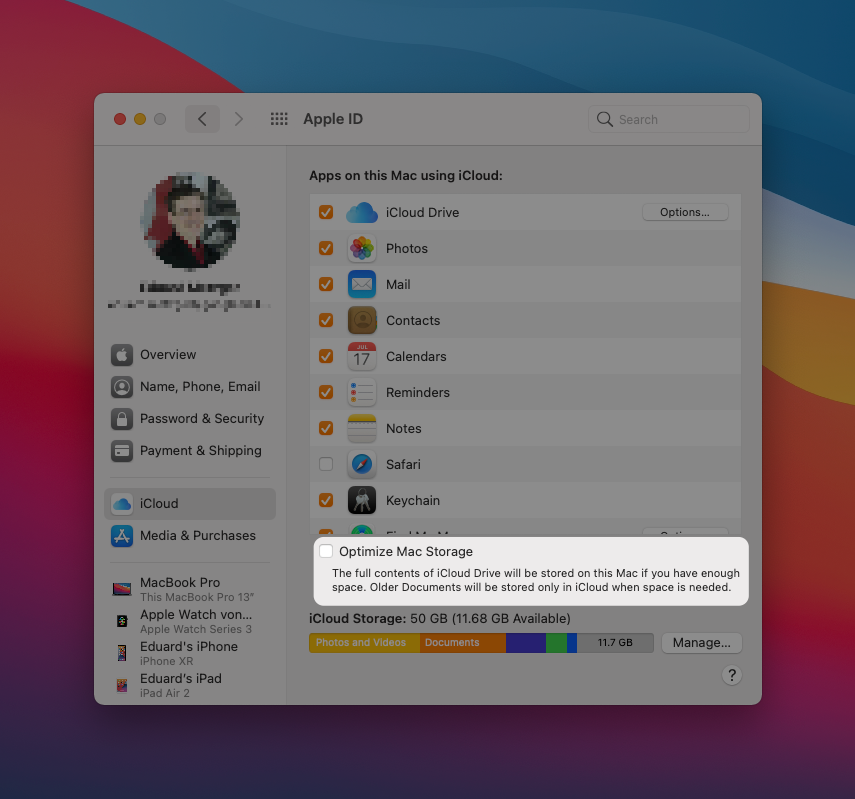This screenshot has width=855, height=799.
Task: Click the MacBook Pro device icon
Action: click(x=122, y=589)
